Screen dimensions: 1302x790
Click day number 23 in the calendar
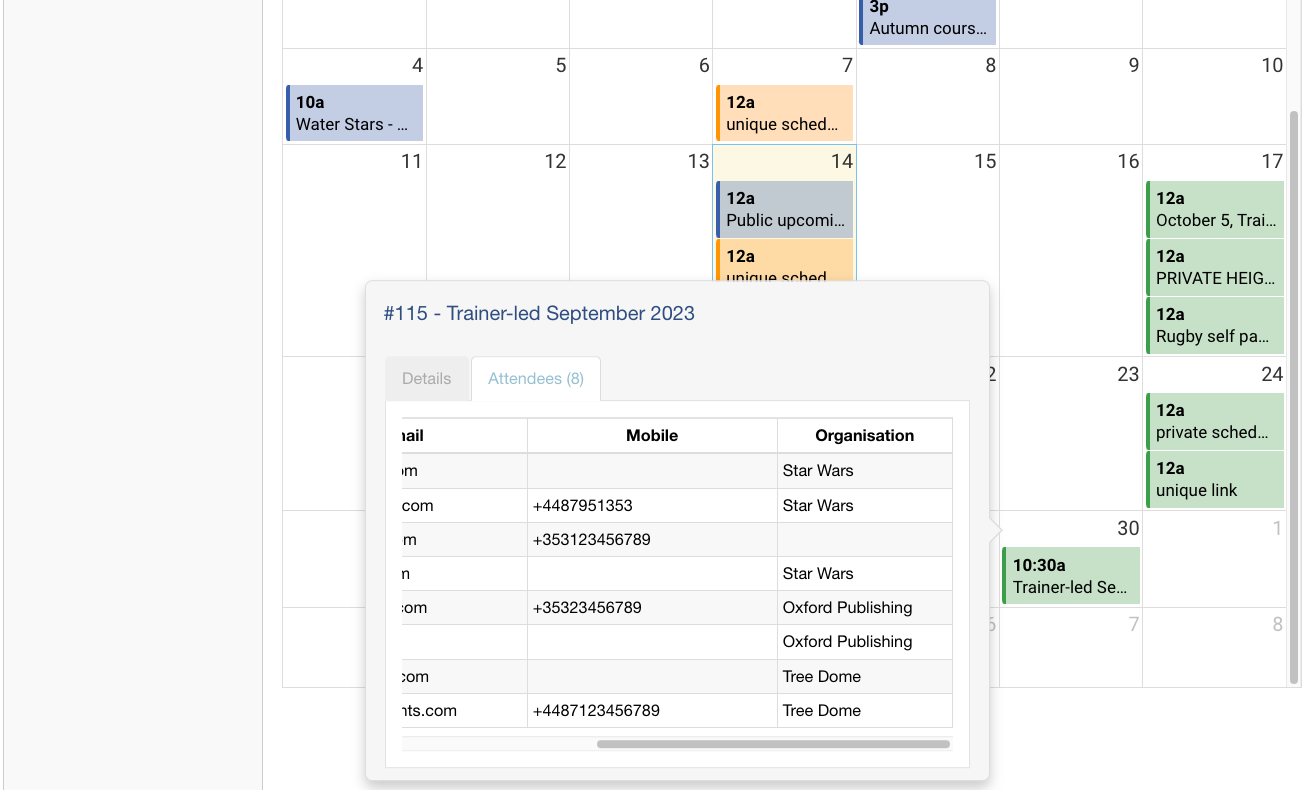pos(1128,375)
